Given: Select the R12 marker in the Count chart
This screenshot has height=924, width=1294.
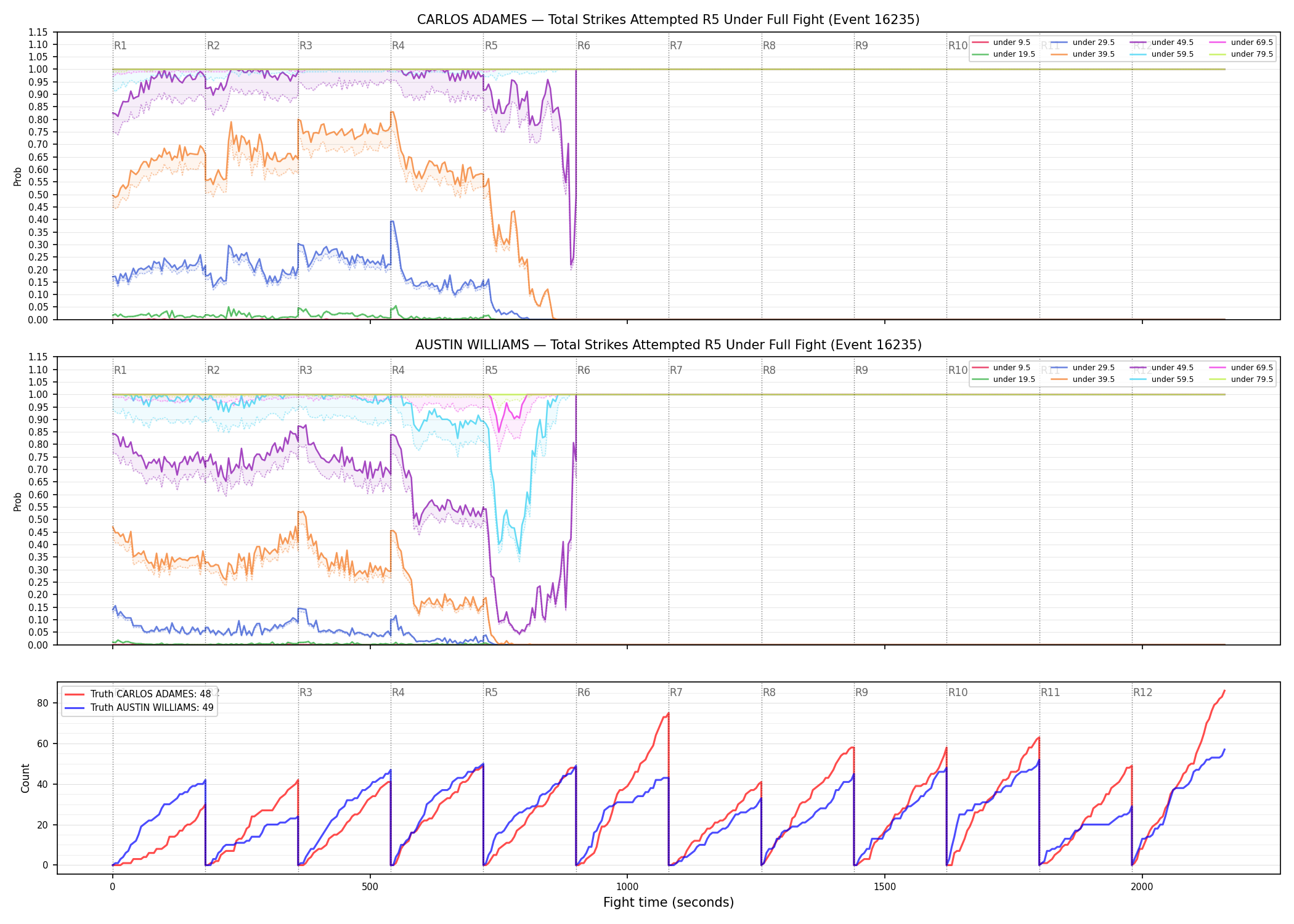Looking at the screenshot, I should click(1142, 692).
